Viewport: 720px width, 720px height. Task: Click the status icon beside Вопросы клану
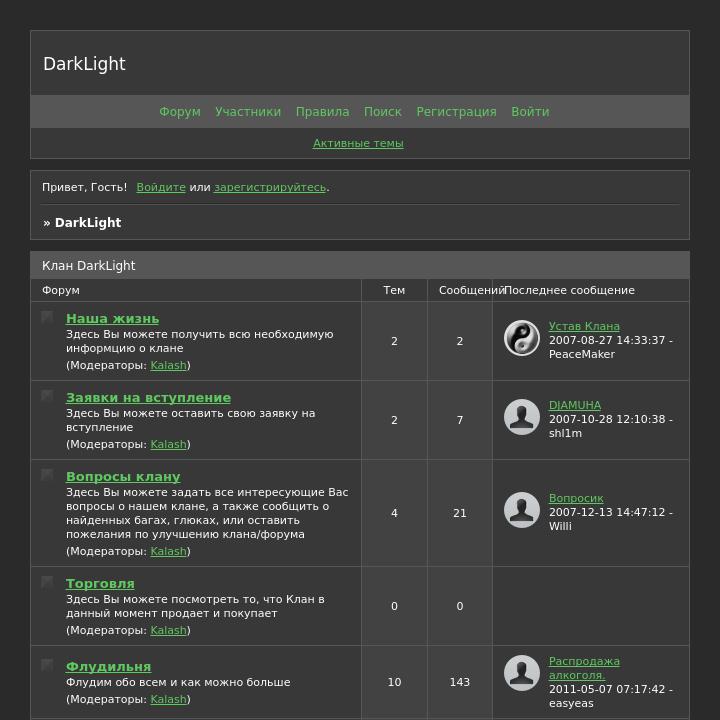[47, 475]
